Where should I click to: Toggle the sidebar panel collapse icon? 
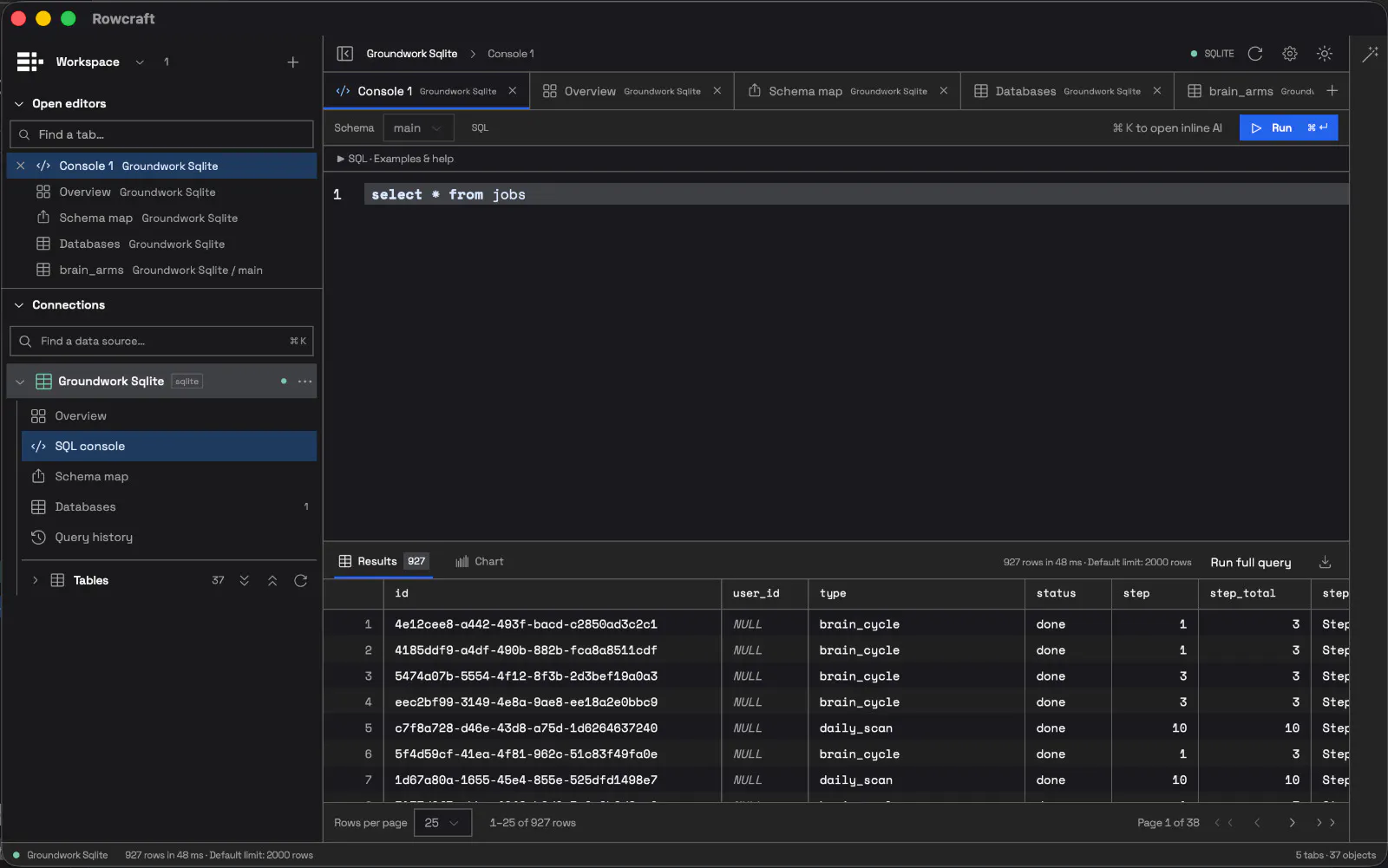point(344,54)
